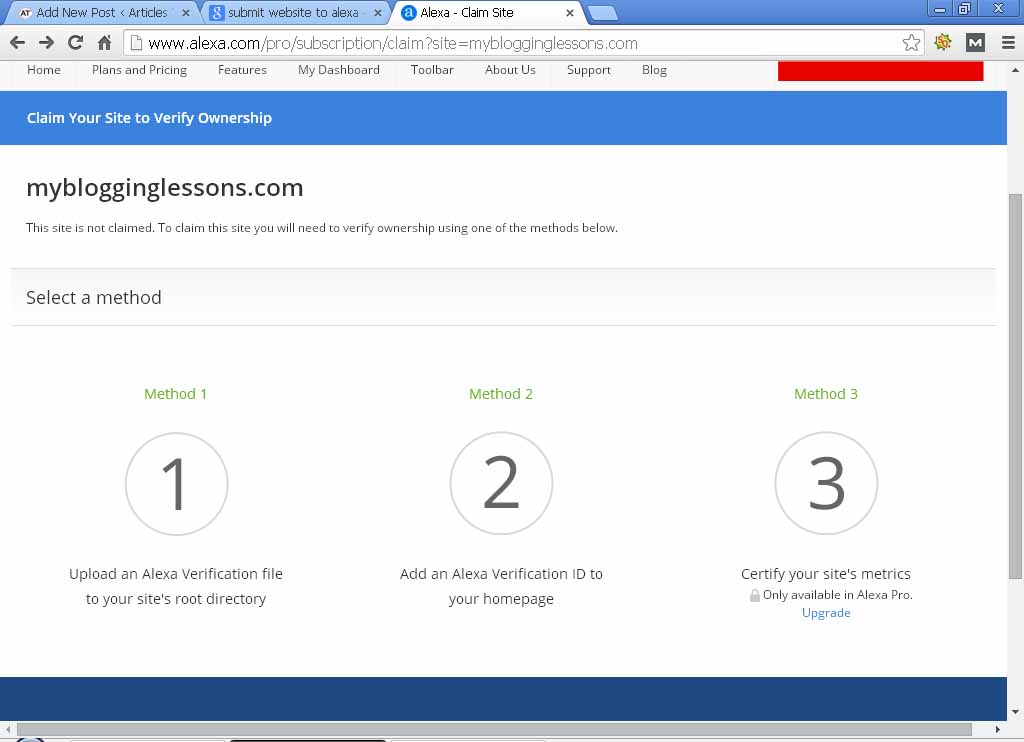
Task: Click Upgrade link for Alexa Pro
Action: coord(826,613)
